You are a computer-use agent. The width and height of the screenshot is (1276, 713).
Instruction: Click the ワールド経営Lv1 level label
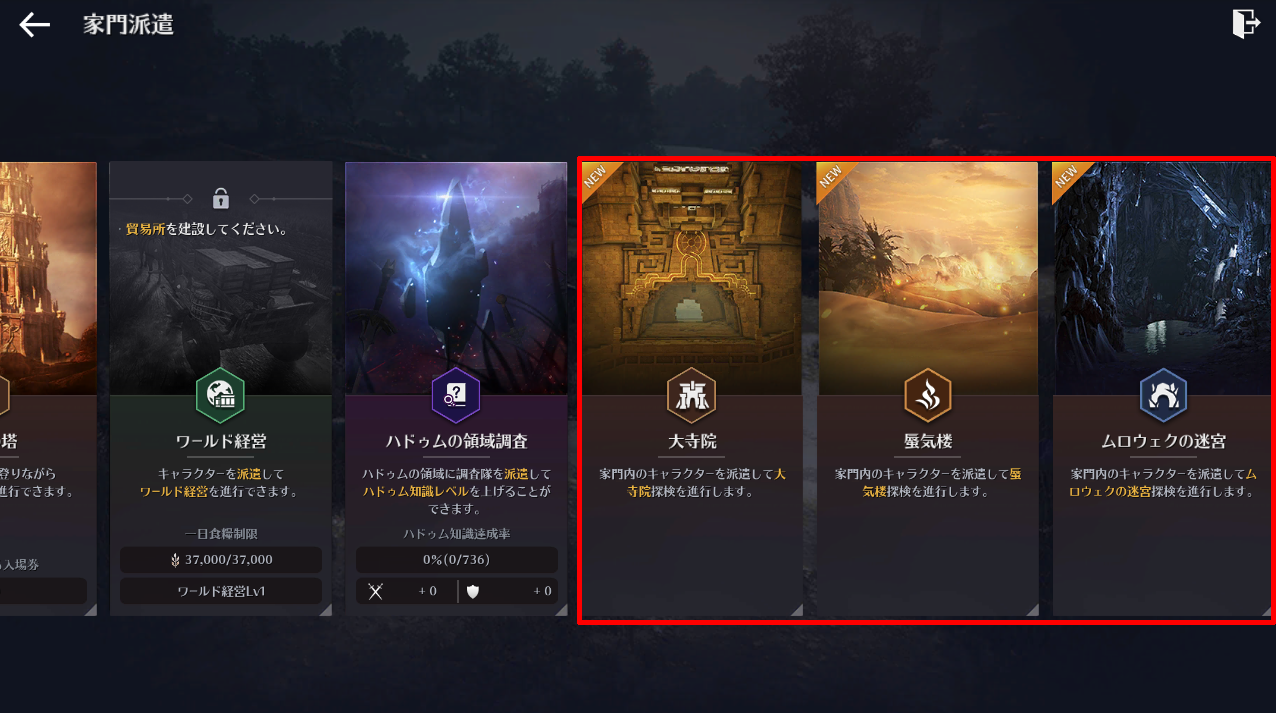click(221, 591)
